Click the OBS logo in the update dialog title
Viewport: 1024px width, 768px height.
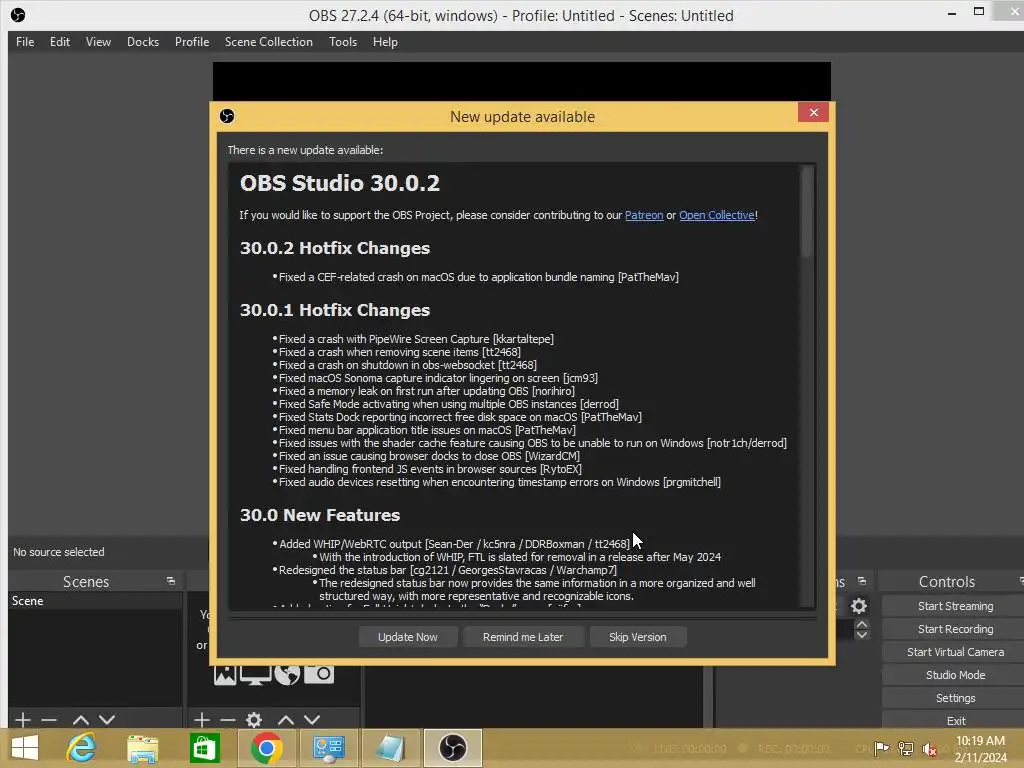pos(227,116)
